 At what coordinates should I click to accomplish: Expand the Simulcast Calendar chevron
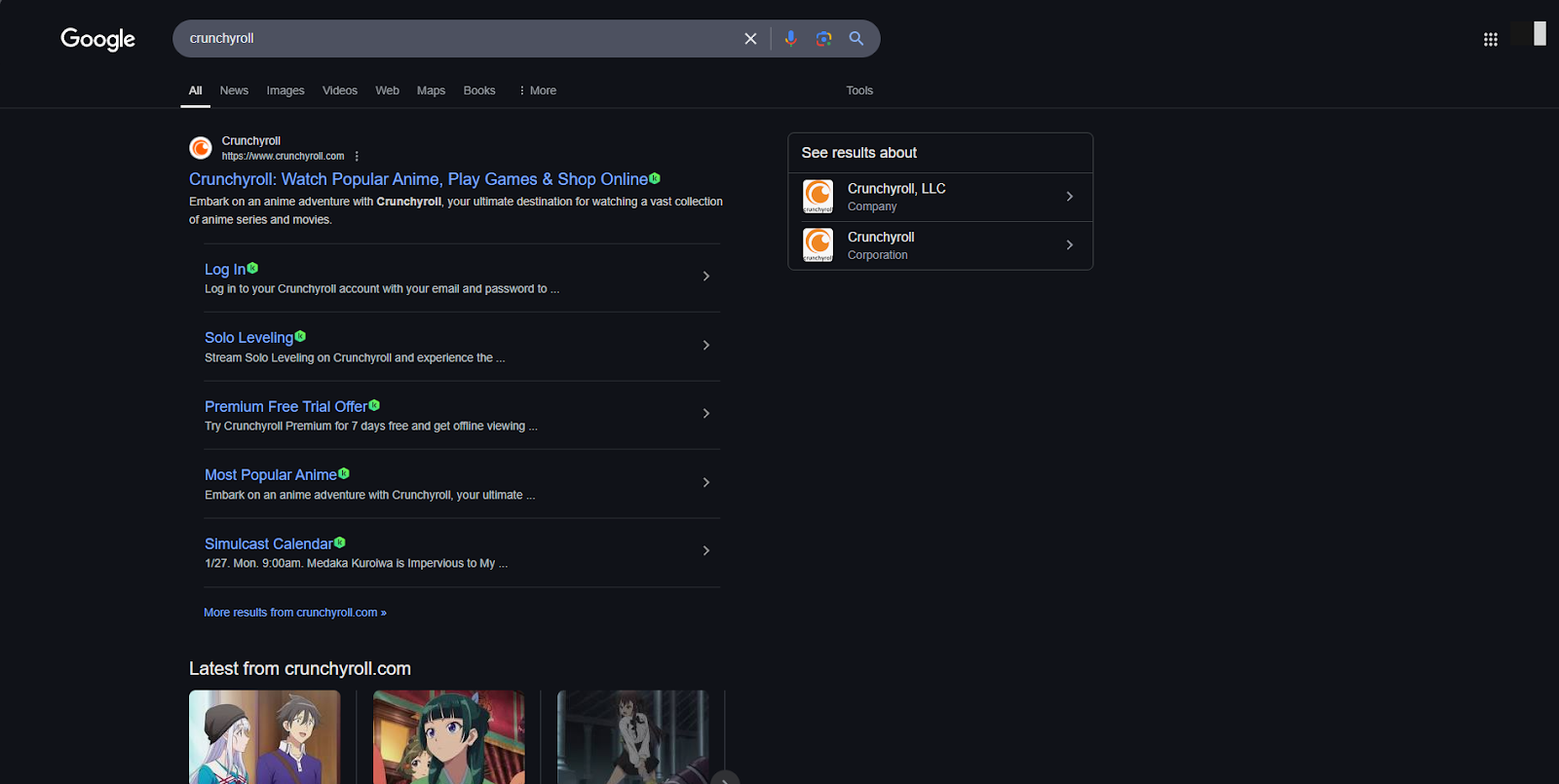click(x=706, y=551)
